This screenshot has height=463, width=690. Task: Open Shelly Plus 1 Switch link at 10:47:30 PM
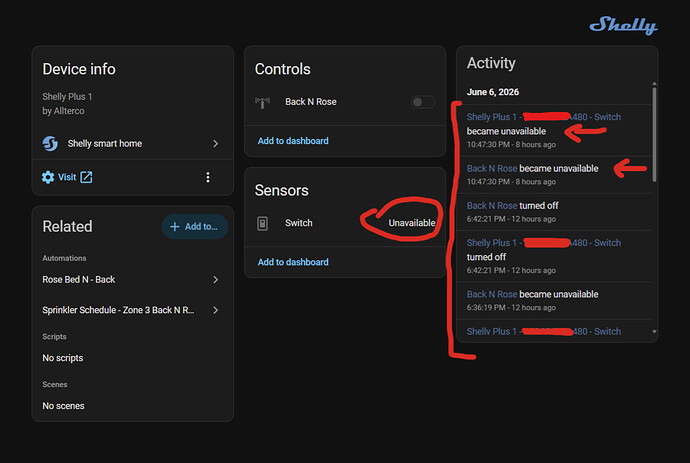tap(543, 117)
